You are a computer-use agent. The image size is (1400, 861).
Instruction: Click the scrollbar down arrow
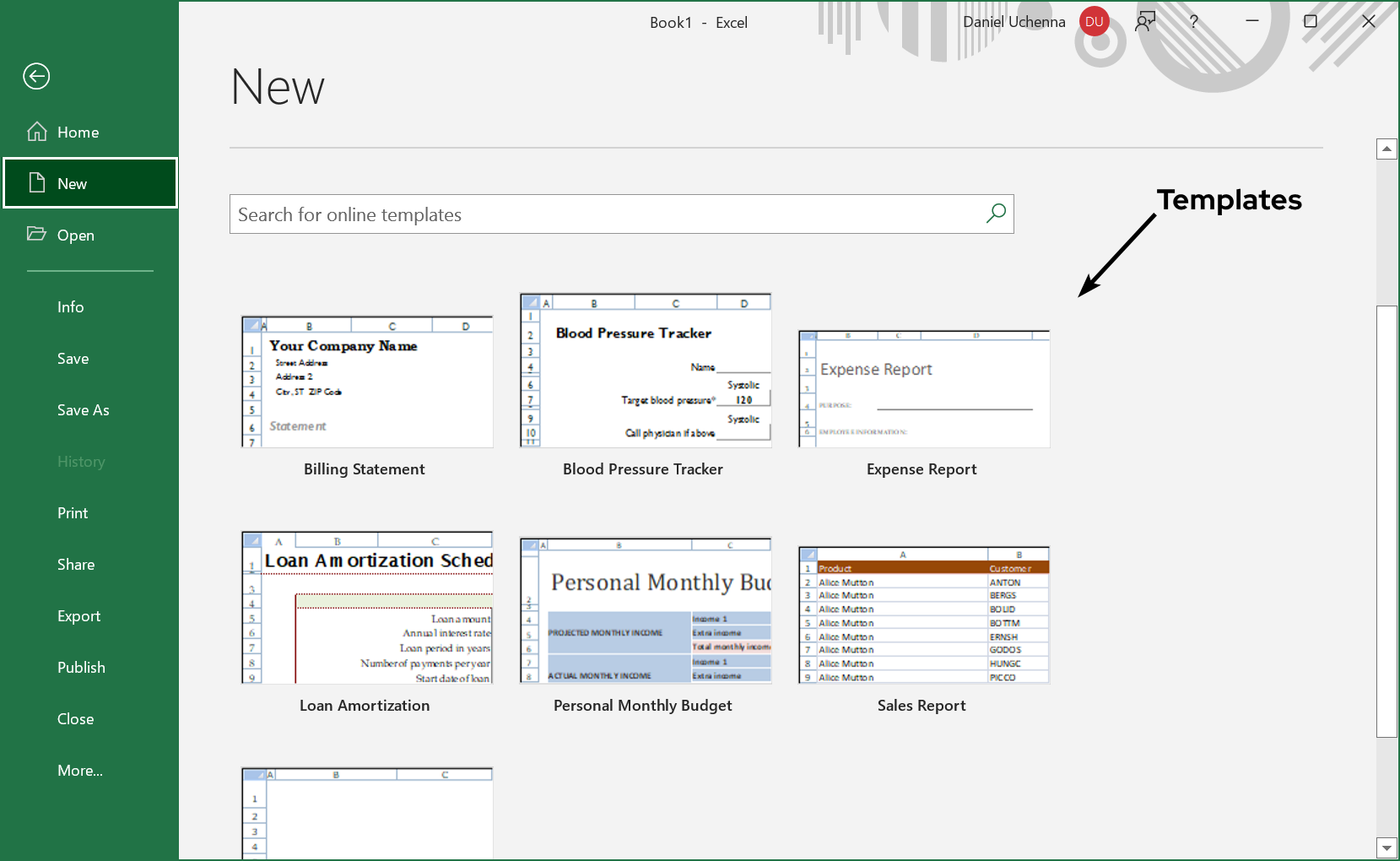tap(1386, 847)
